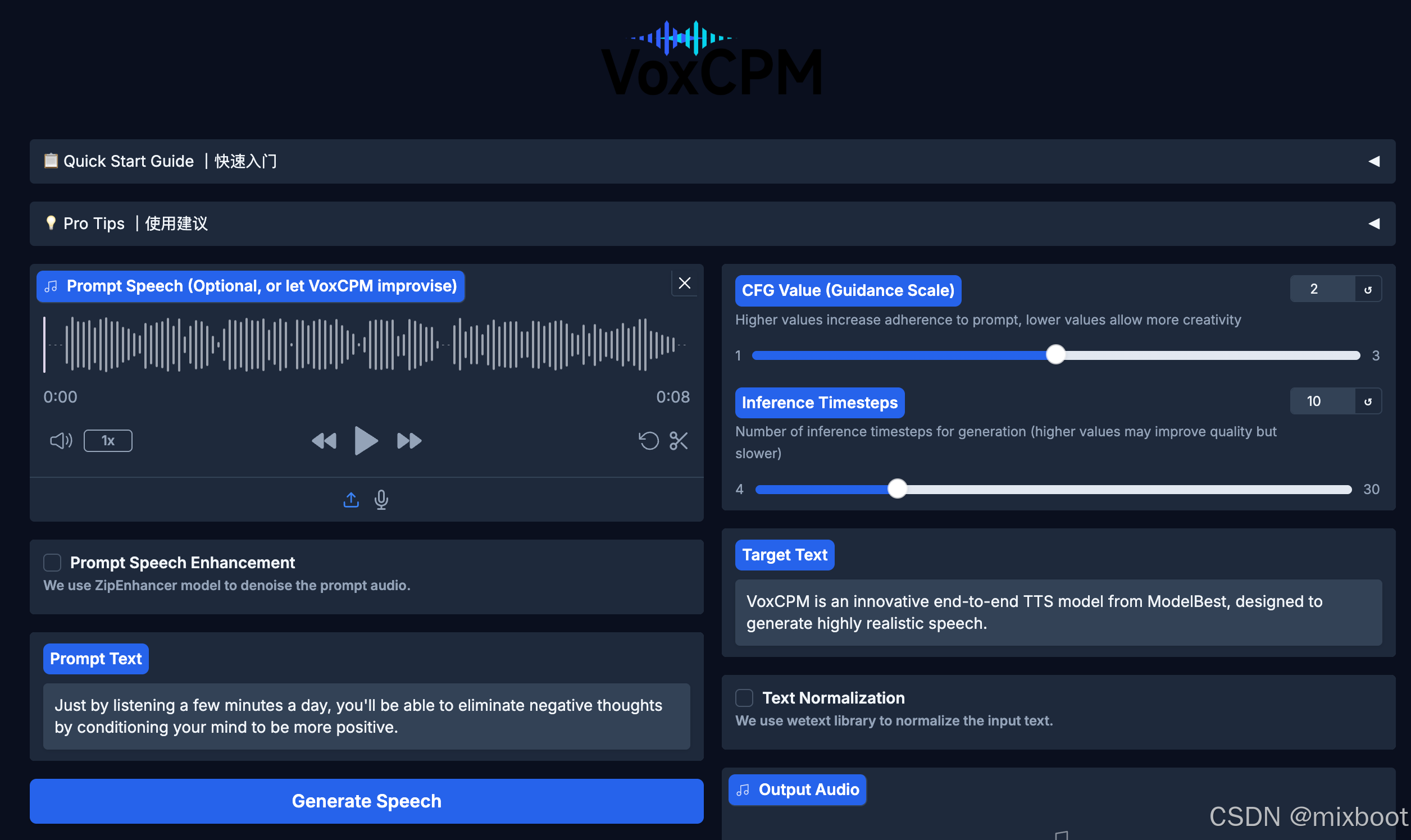Open the scissors trim tool
Viewport: 1411px width, 840px height.
(x=679, y=440)
